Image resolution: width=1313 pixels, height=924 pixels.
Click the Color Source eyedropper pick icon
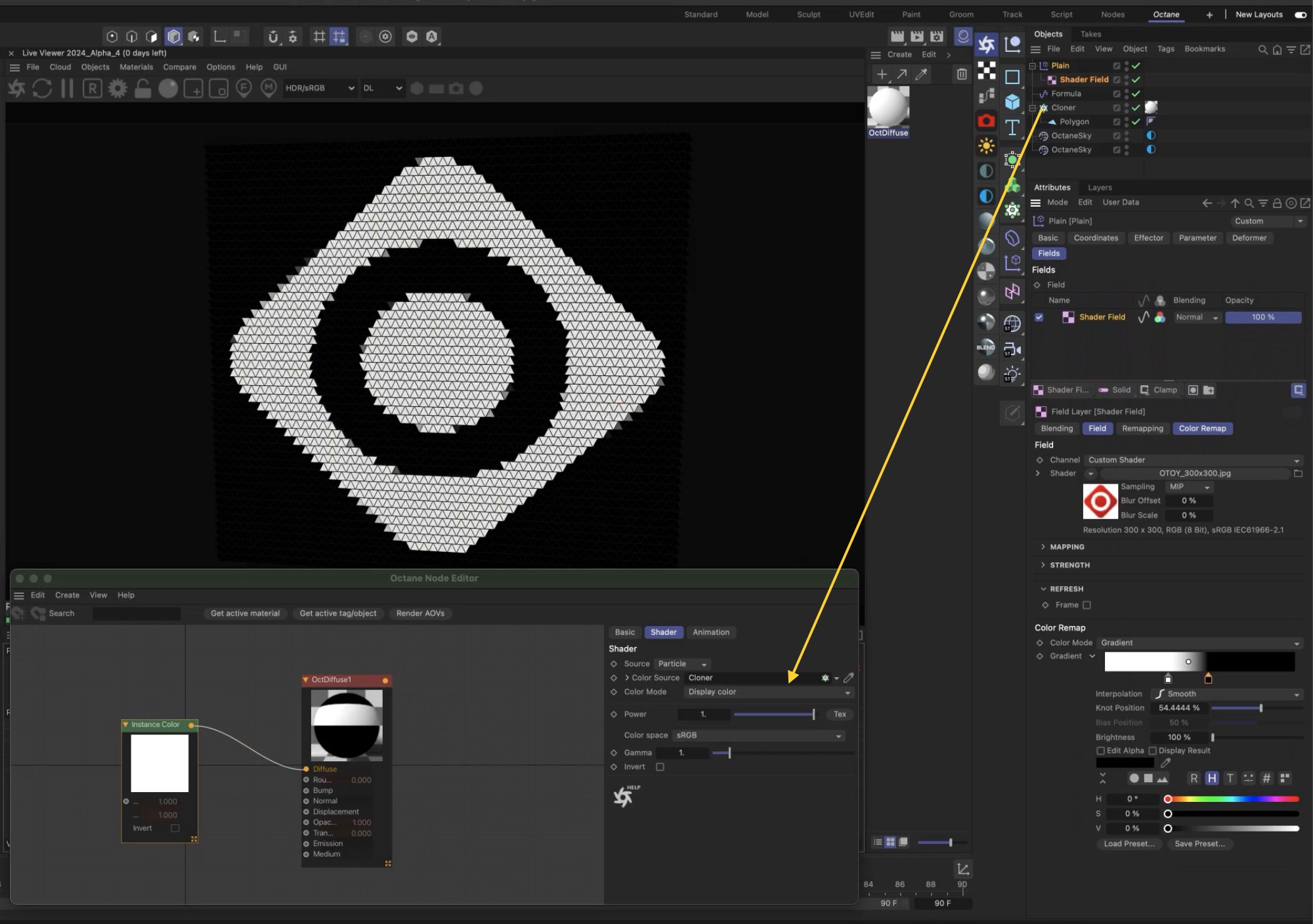pyautogui.click(x=848, y=678)
